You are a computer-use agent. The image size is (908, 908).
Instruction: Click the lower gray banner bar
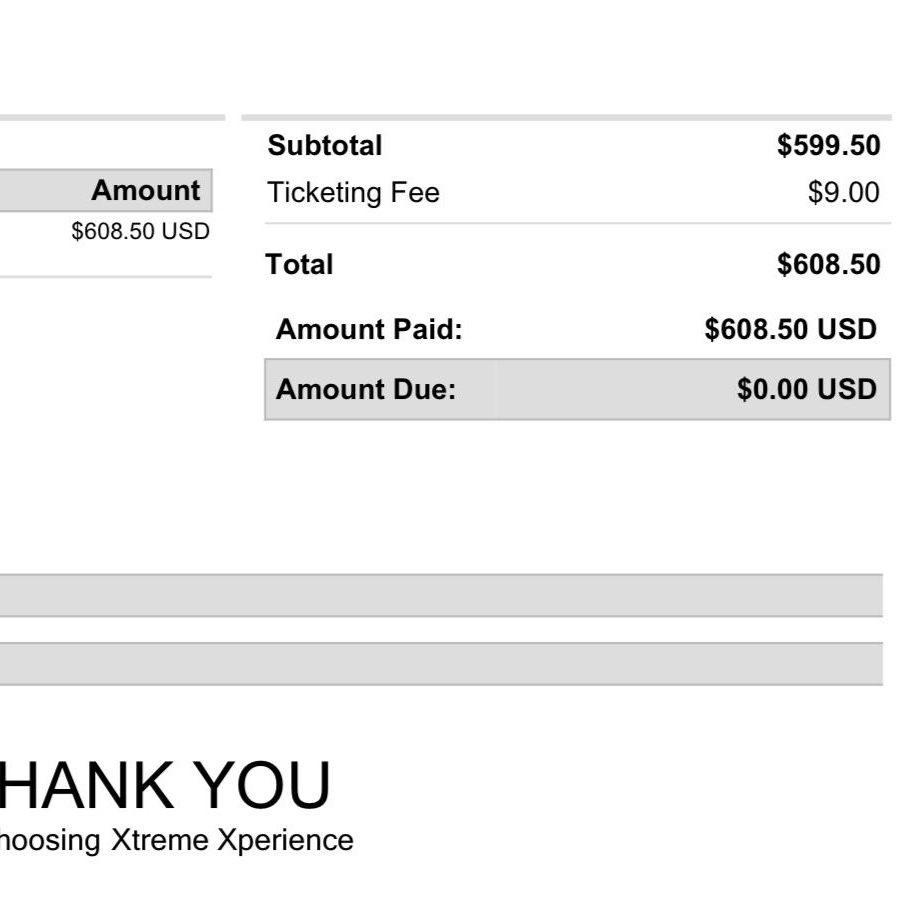[441, 664]
